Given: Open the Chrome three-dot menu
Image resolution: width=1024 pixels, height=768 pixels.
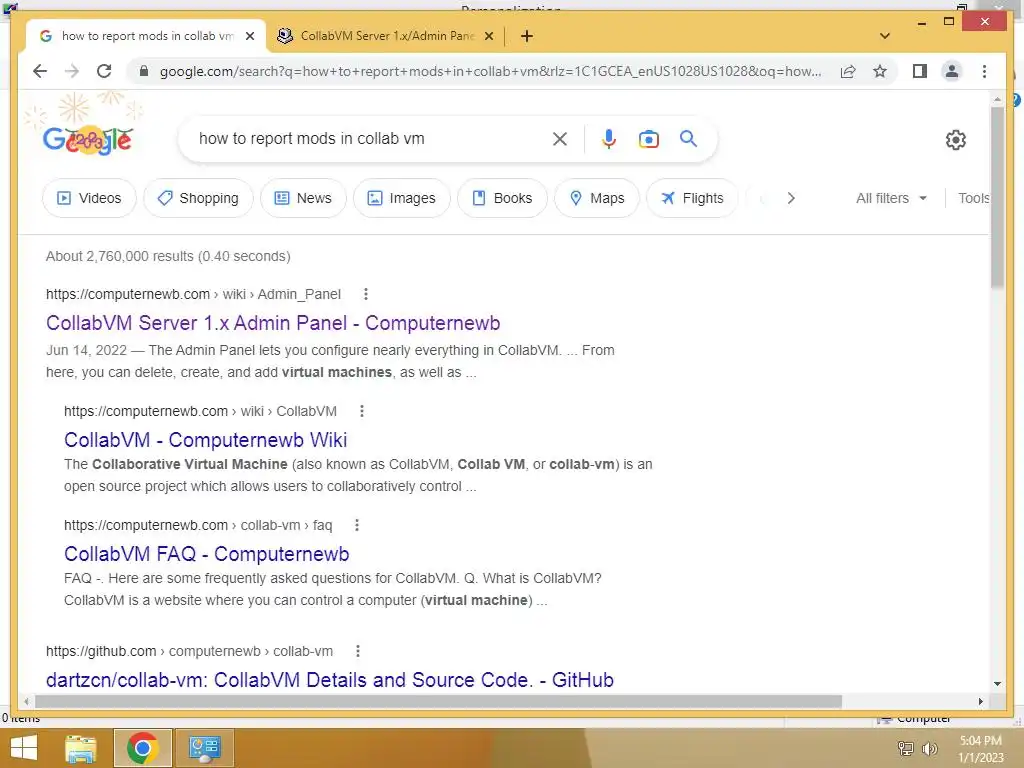Looking at the screenshot, I should [984, 71].
